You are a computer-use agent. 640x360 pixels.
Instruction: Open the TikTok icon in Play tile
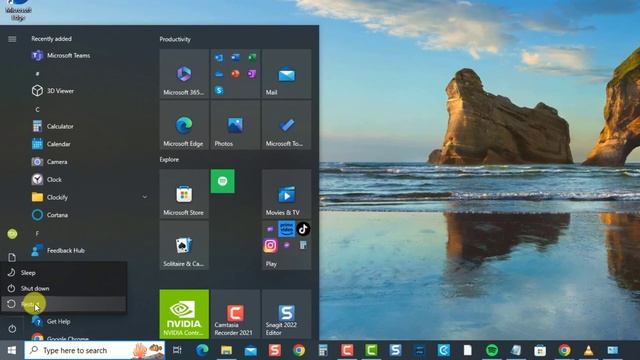tap(303, 229)
